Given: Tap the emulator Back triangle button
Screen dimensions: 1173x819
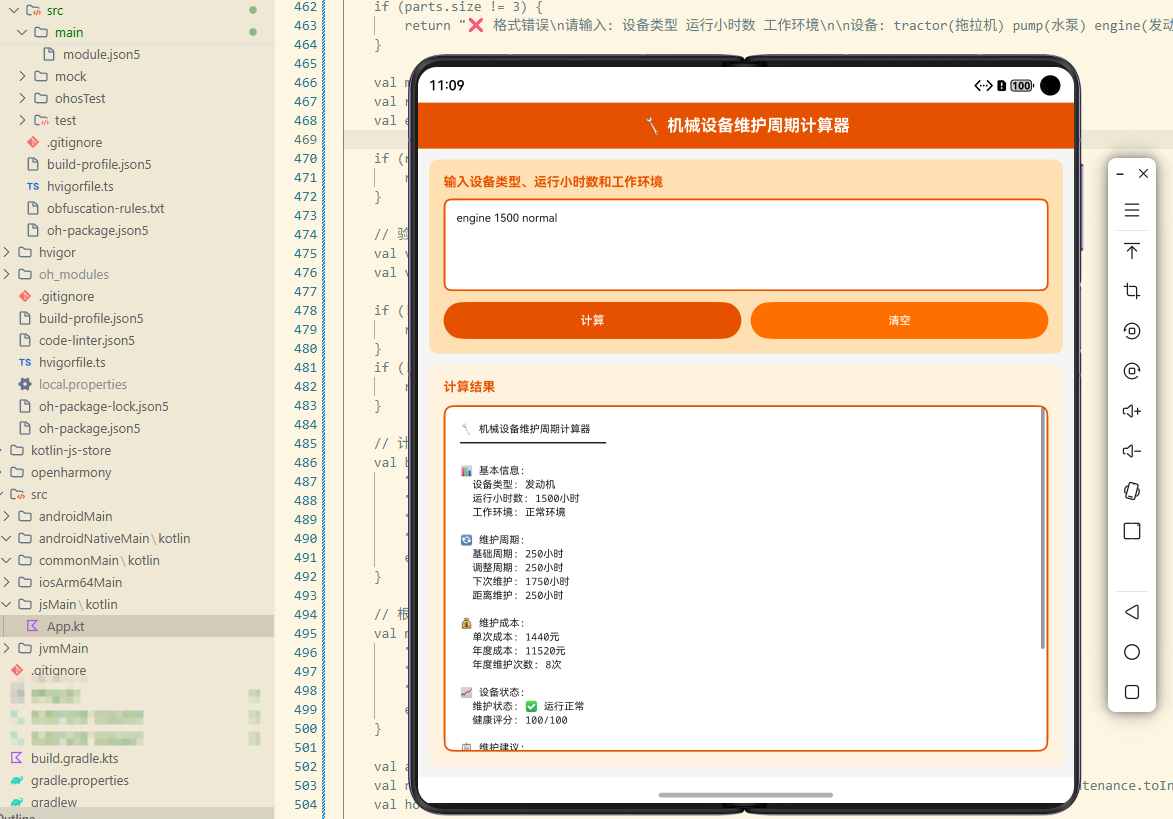Looking at the screenshot, I should [1132, 612].
